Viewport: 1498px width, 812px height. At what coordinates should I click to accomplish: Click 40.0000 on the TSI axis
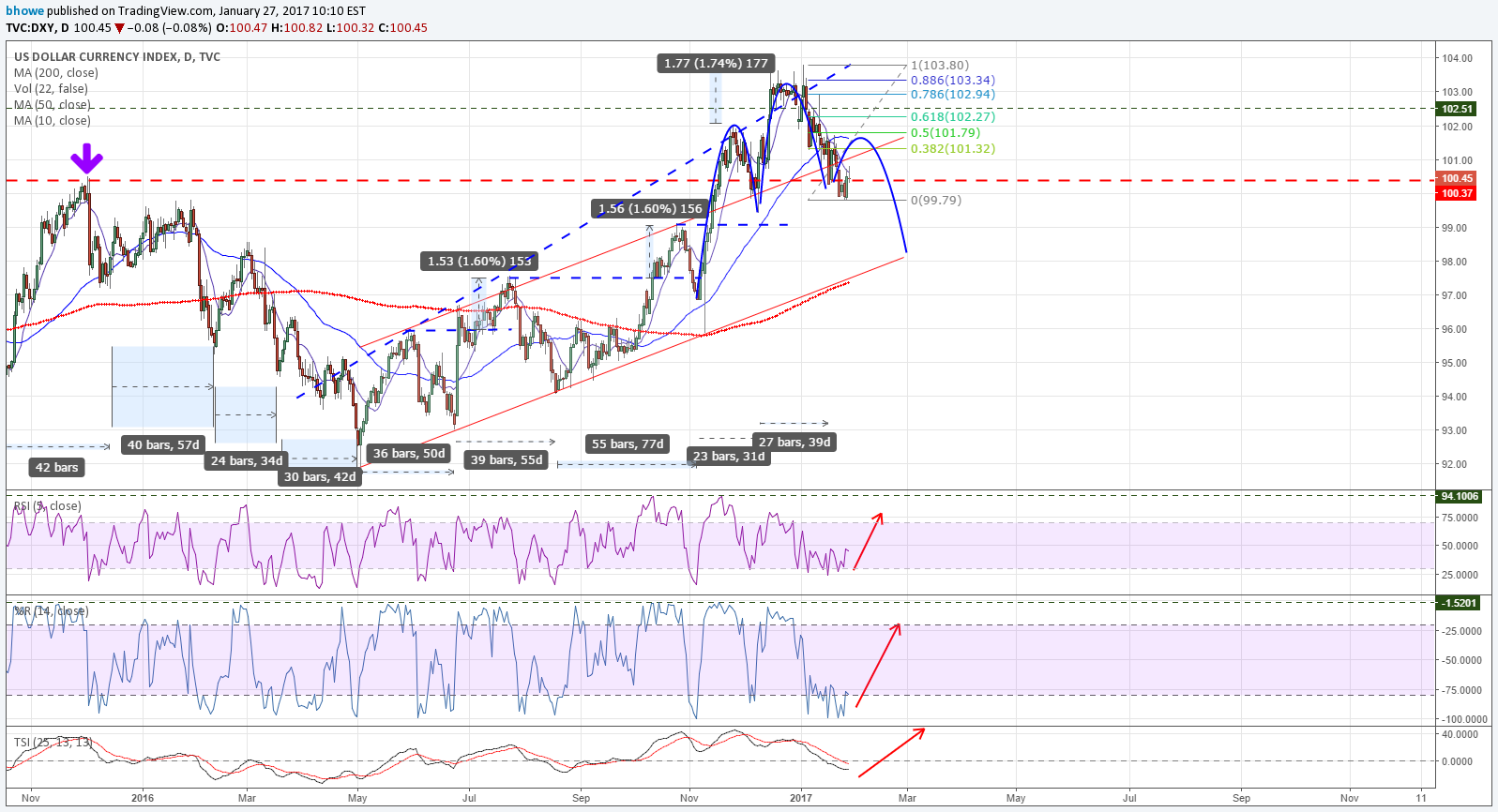pyautogui.click(x=1460, y=734)
